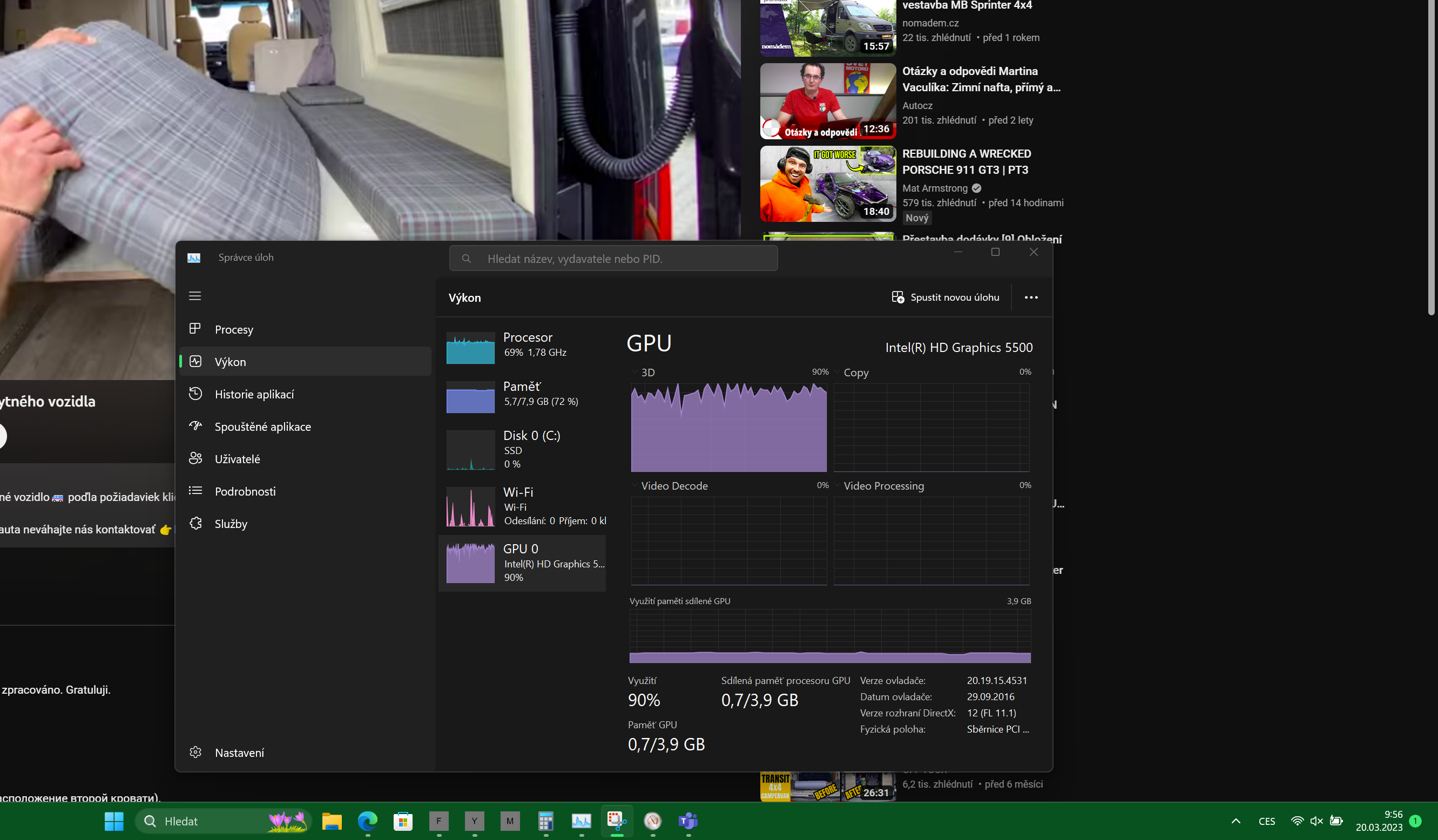The height and width of the screenshot is (840, 1438).
Task: Click the Historie aplikací clock icon
Action: pos(195,394)
